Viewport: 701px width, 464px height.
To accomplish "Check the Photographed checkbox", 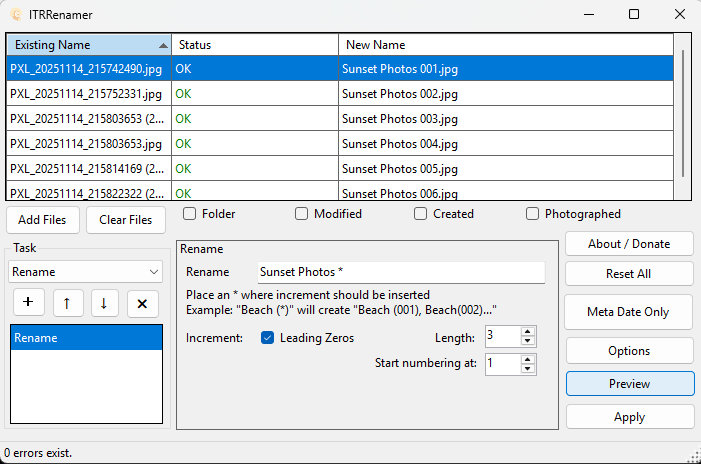I will (x=532, y=214).
